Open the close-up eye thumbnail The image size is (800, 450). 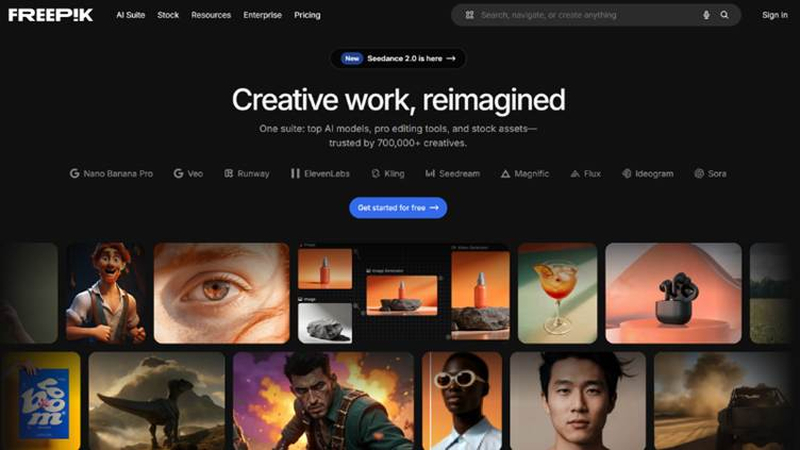click(221, 293)
